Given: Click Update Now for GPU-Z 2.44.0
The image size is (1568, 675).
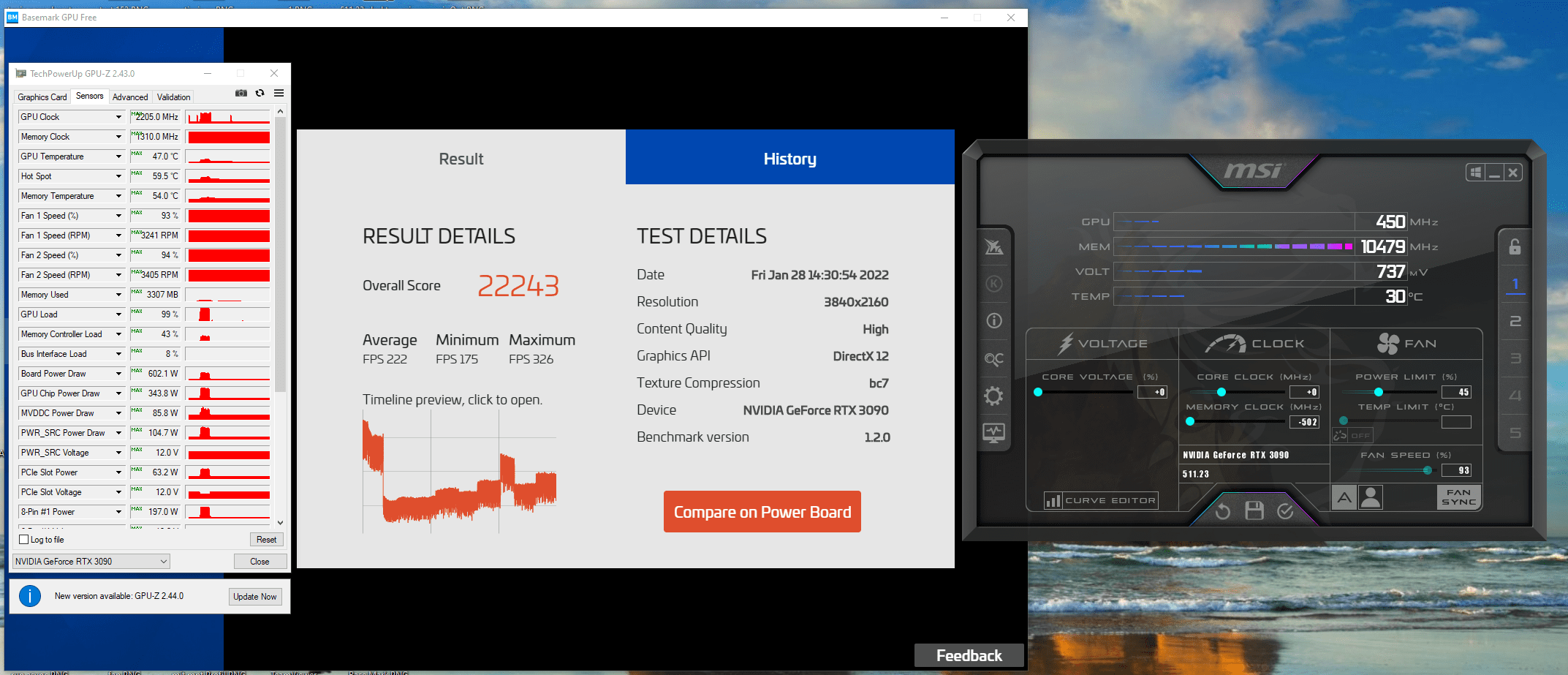Looking at the screenshot, I should (255, 597).
